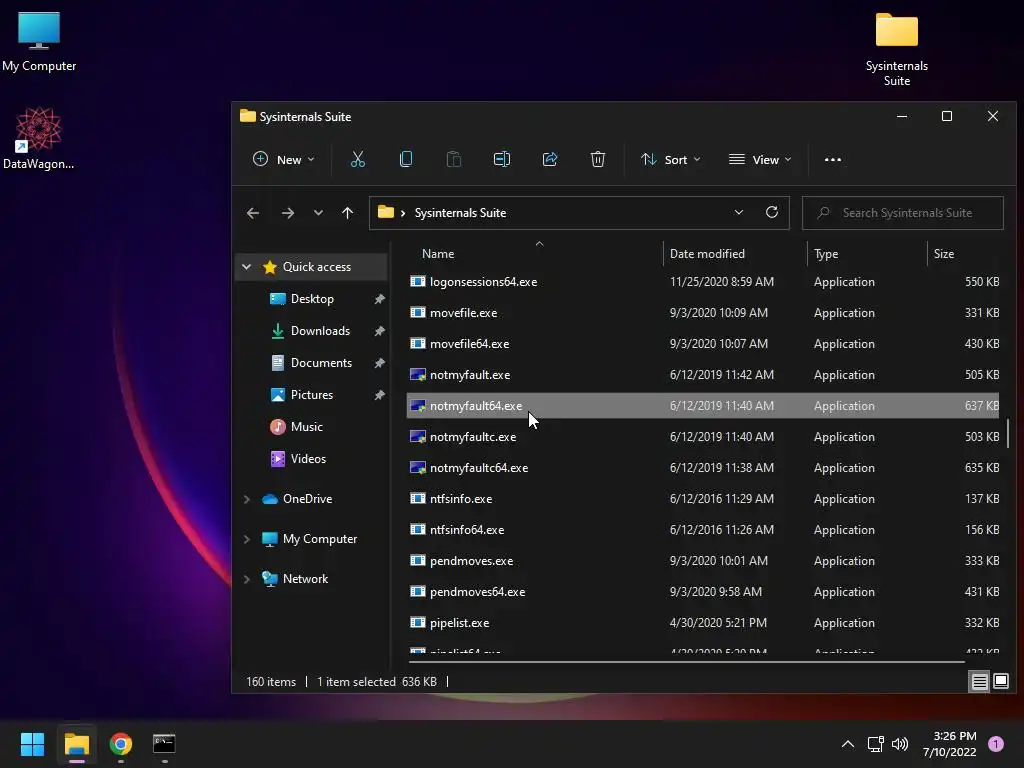This screenshot has height=768, width=1024.
Task: Select logonsessions64.exe file
Action: pos(703,281)
